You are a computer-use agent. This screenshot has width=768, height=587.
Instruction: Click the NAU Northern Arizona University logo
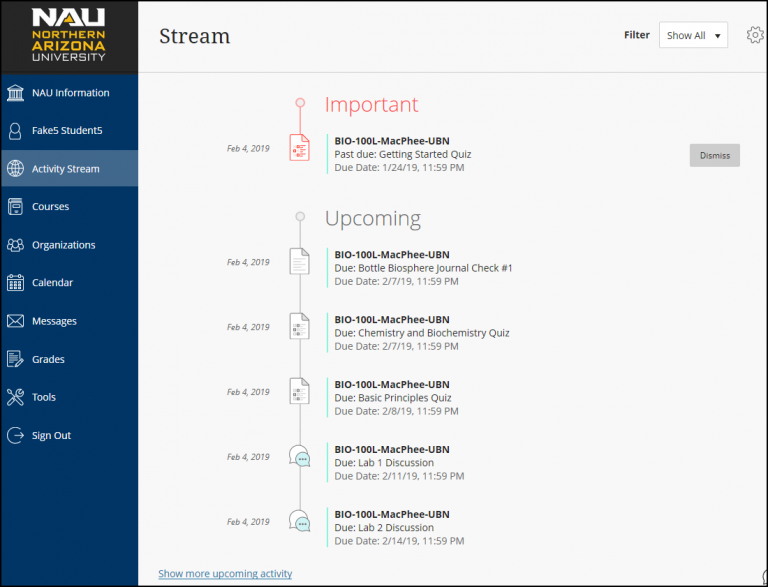tap(69, 36)
